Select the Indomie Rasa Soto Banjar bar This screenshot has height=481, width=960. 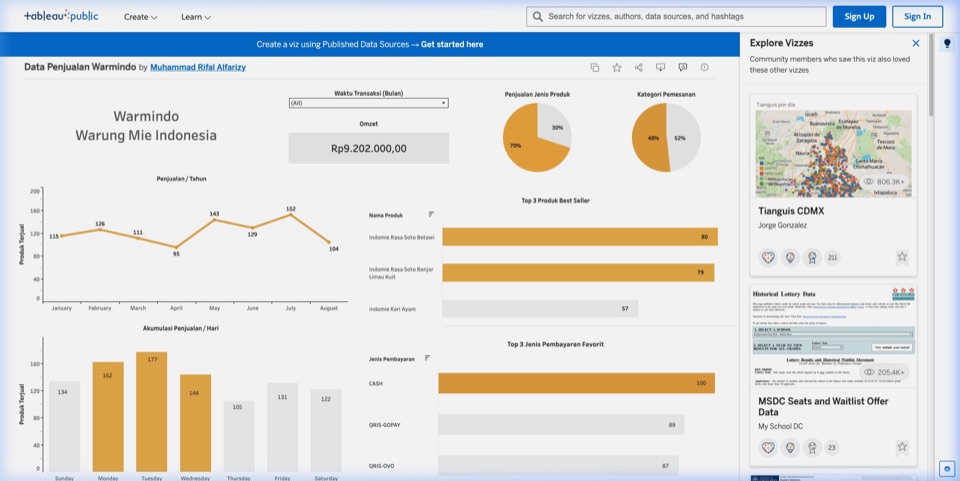(x=578, y=272)
